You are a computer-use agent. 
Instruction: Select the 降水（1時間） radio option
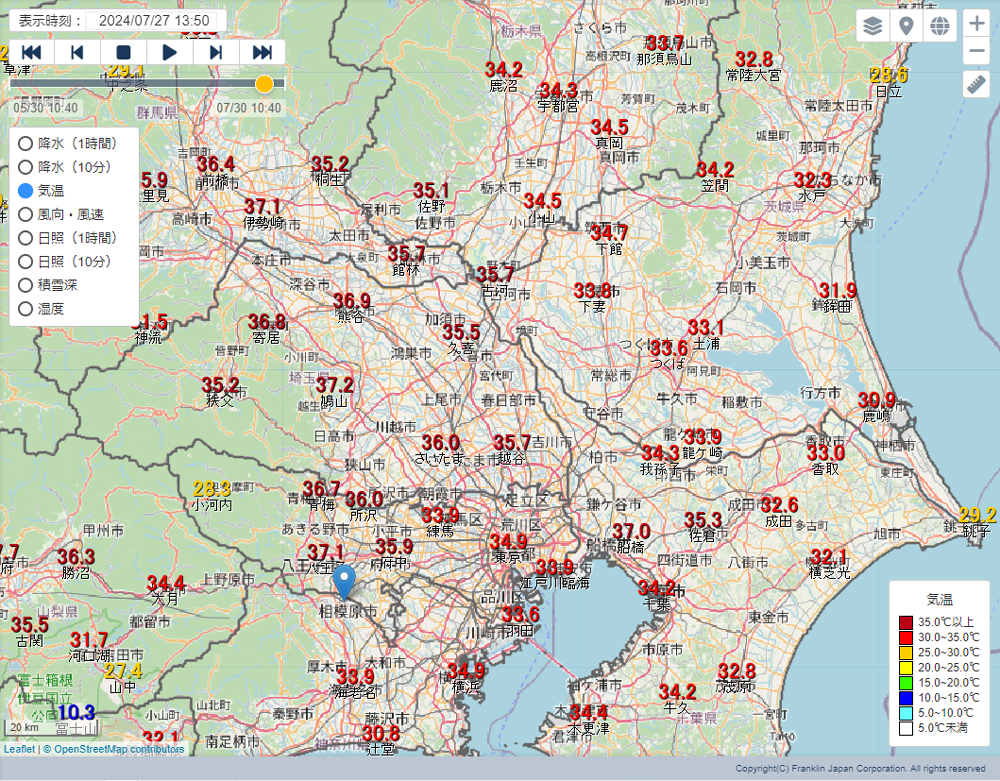[x=26, y=142]
